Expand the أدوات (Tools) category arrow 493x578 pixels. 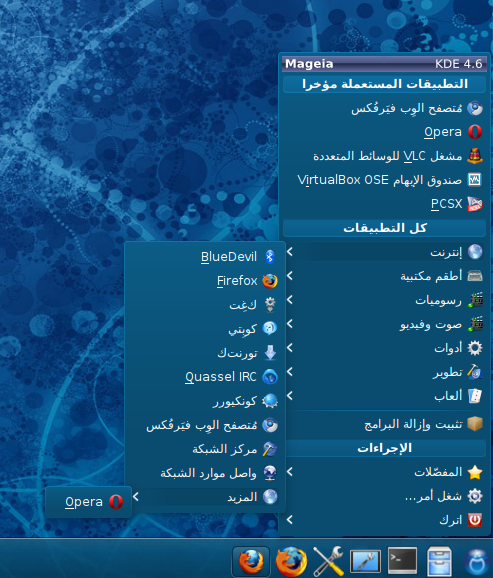(290, 348)
